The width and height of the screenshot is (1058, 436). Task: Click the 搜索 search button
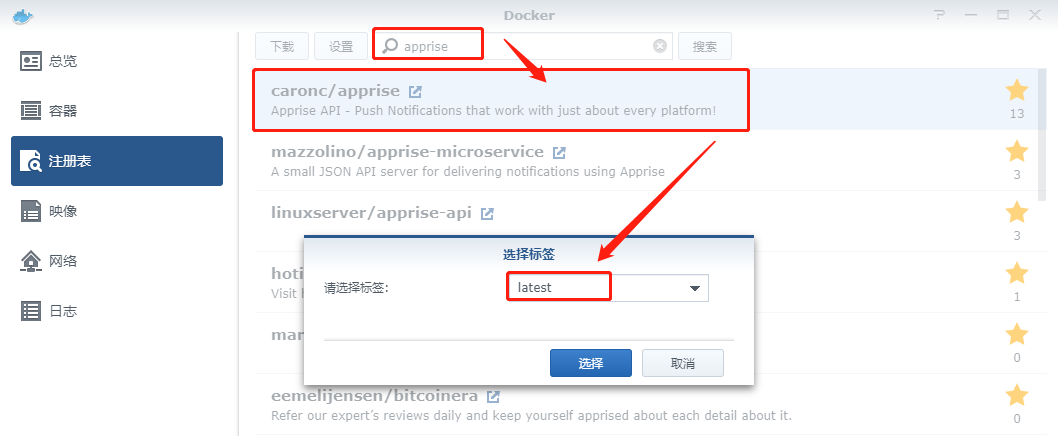704,46
